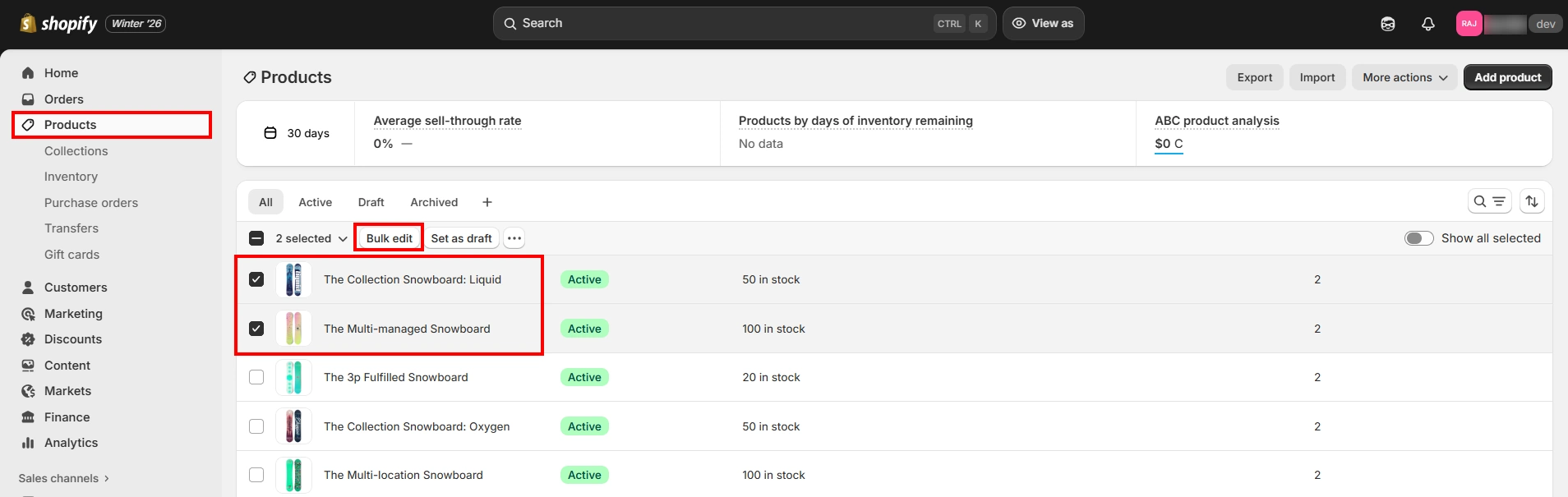Image resolution: width=1568 pixels, height=497 pixels.
Task: Click the Shopify logo
Action: (x=58, y=24)
